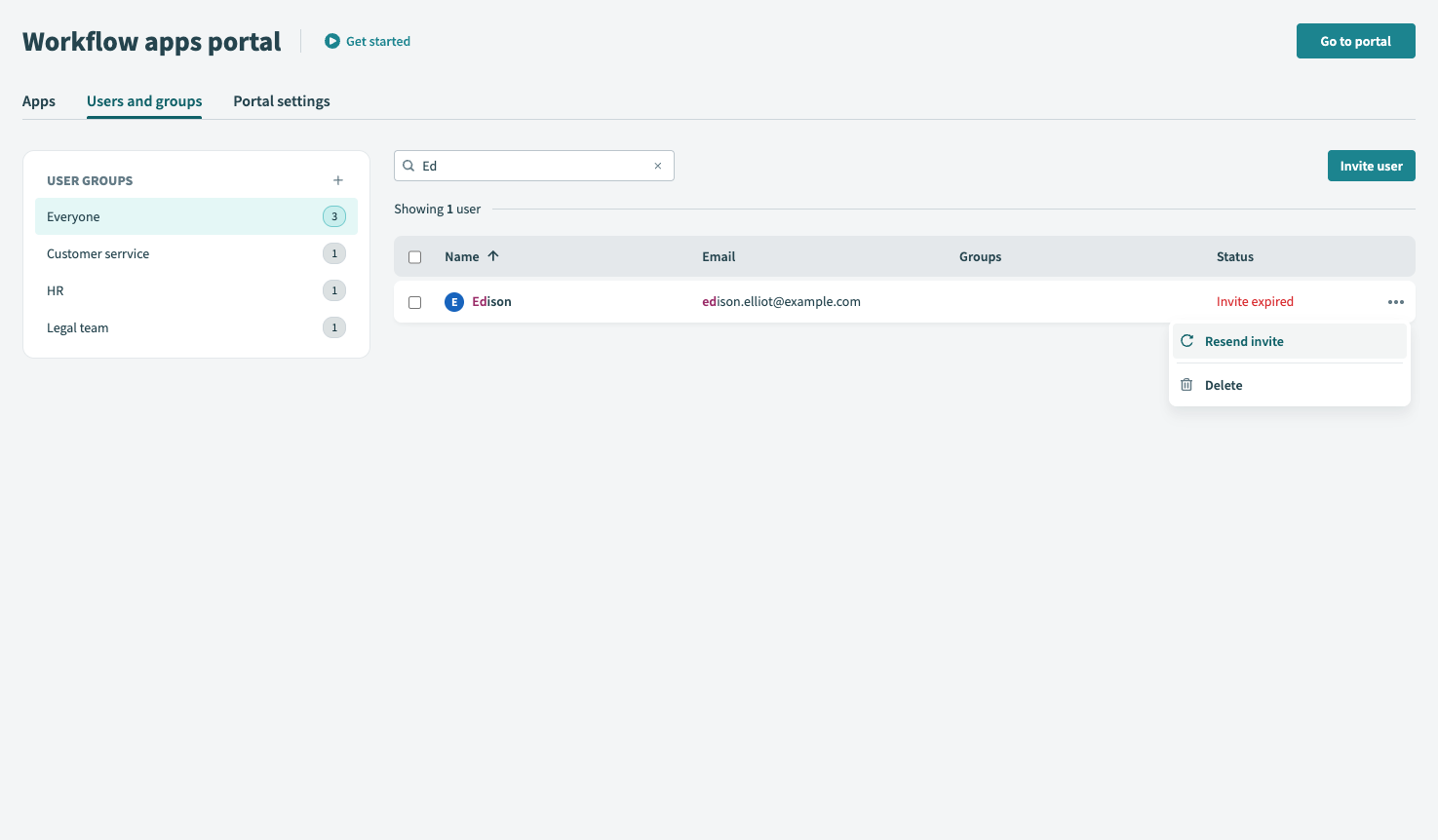Click the Invite user button
The image size is (1438, 840).
coord(1371,166)
